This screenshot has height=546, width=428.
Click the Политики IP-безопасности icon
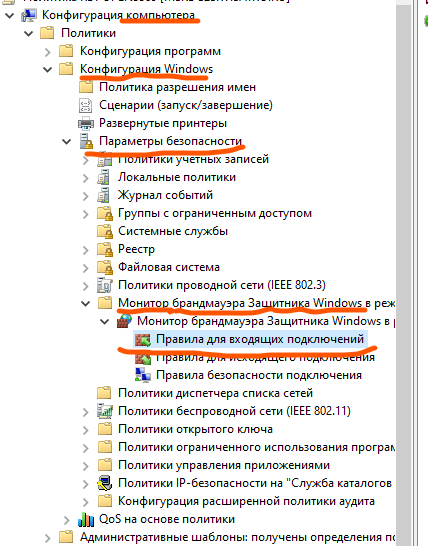pyautogui.click(x=104, y=483)
